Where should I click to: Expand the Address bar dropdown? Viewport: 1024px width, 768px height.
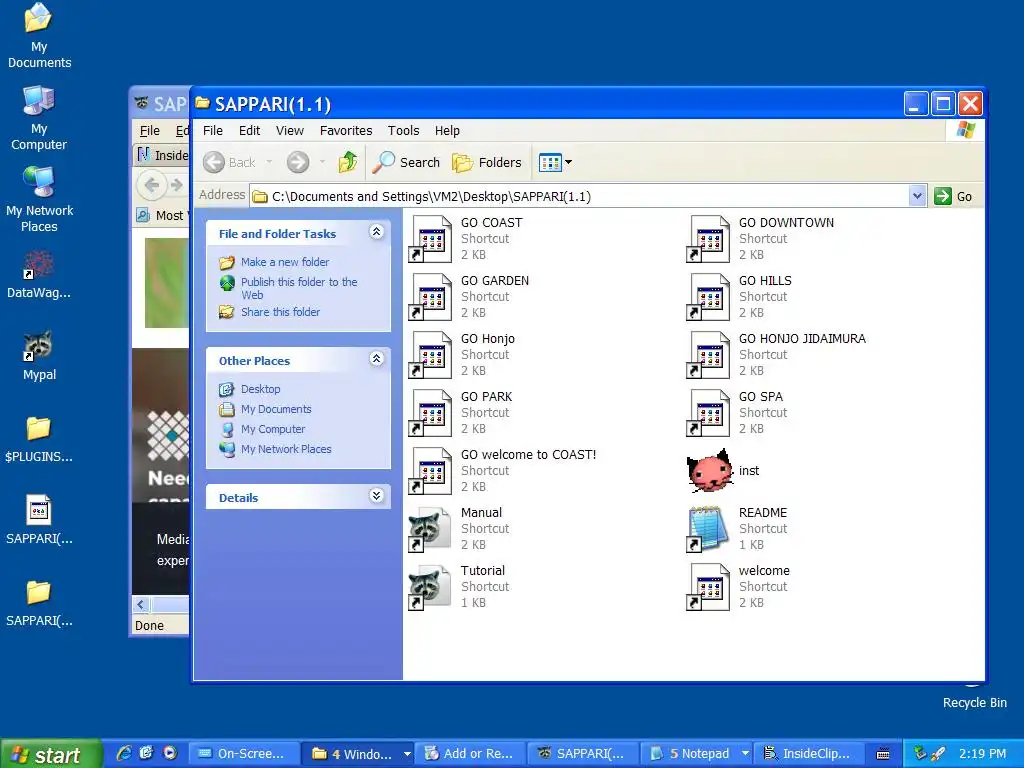pyautogui.click(x=917, y=196)
